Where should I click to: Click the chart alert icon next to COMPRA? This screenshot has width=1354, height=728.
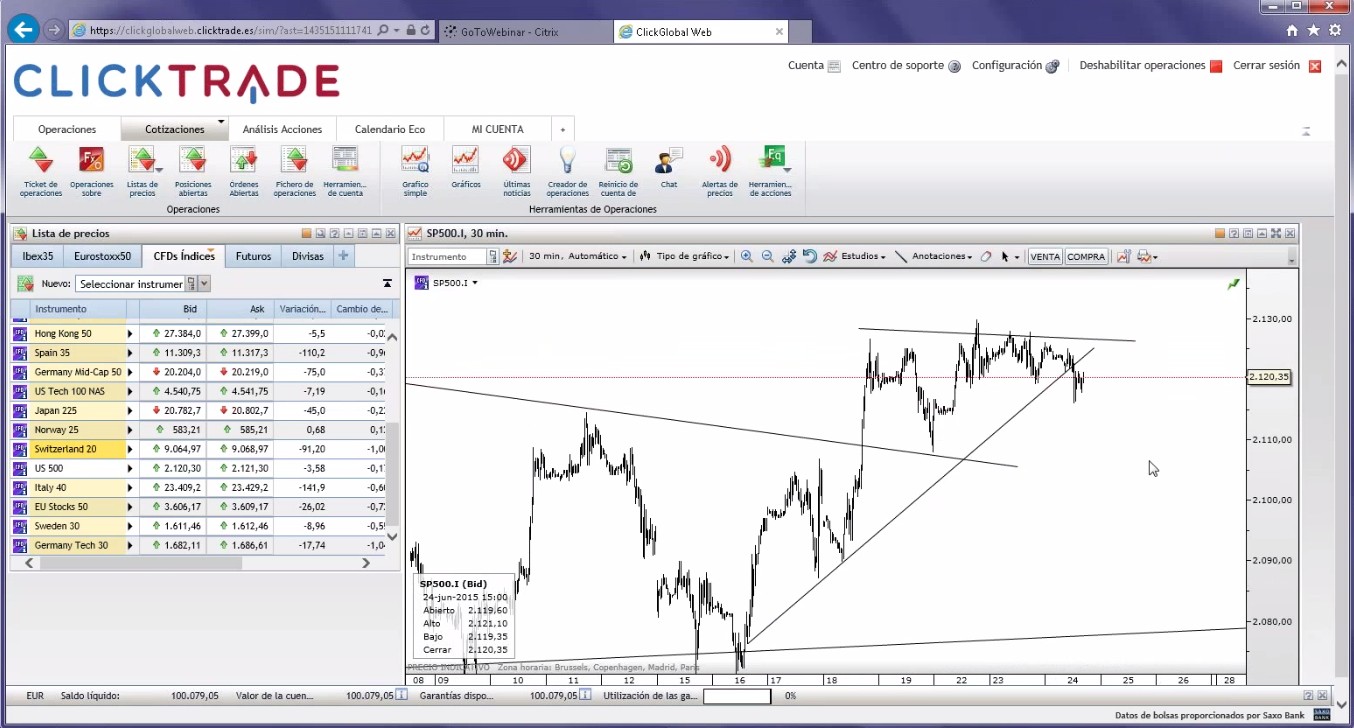[1123, 257]
